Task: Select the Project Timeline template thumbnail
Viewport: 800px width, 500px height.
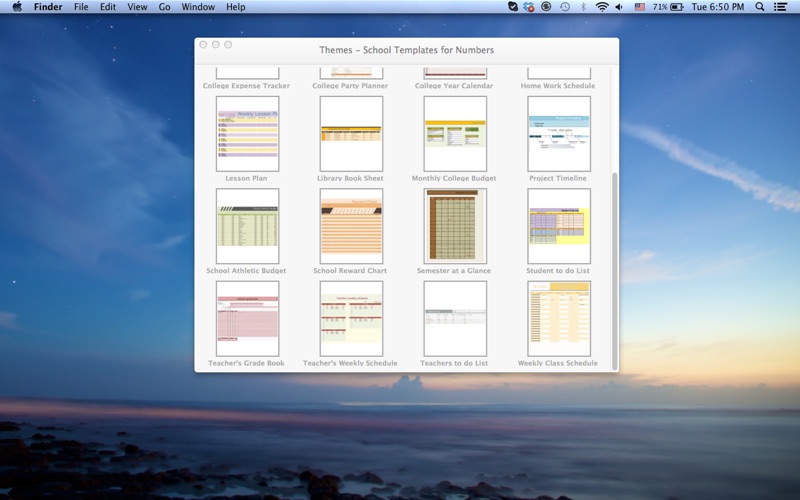Action: (559, 134)
